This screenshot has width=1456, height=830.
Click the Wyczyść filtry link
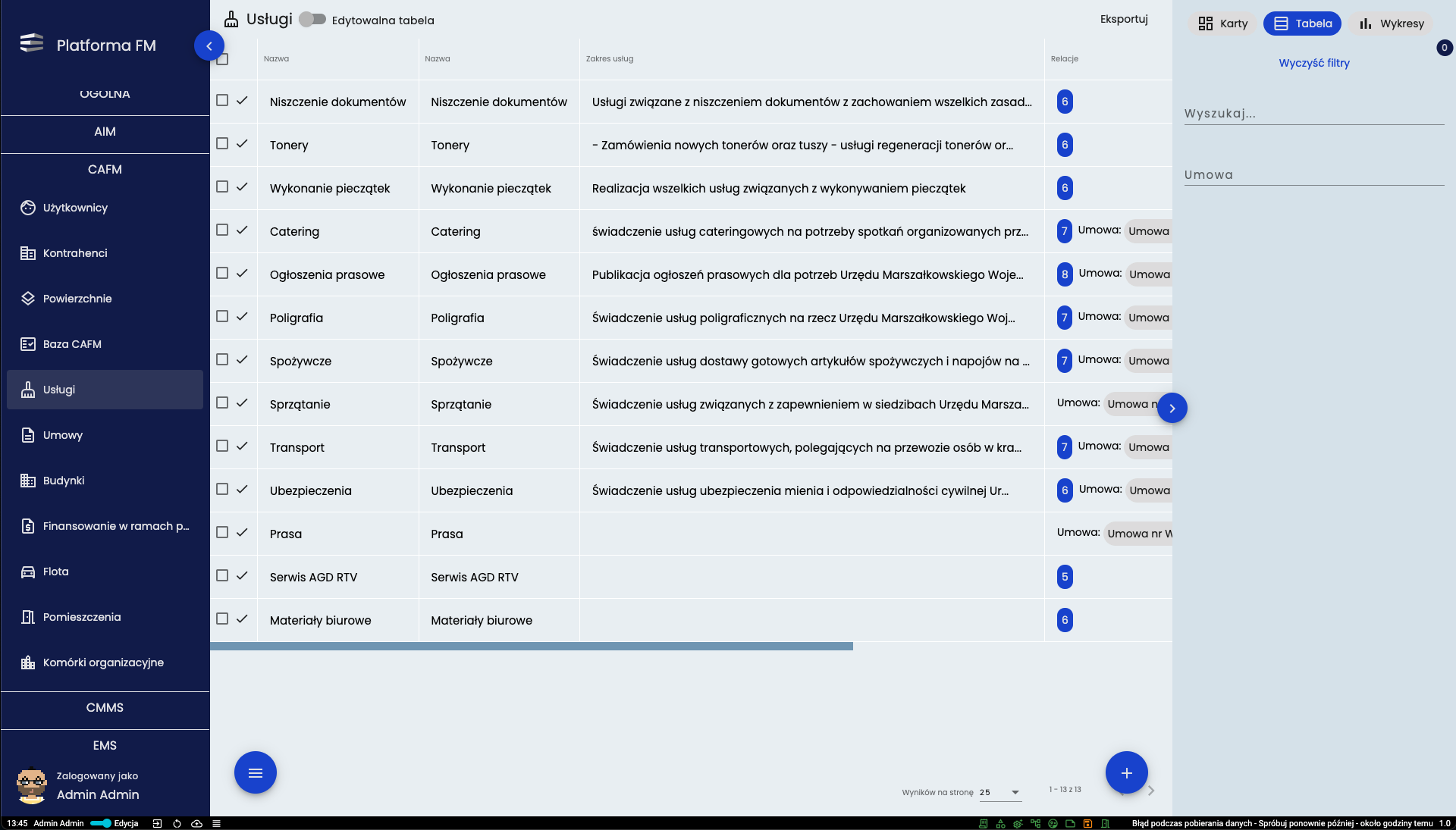pyautogui.click(x=1314, y=63)
